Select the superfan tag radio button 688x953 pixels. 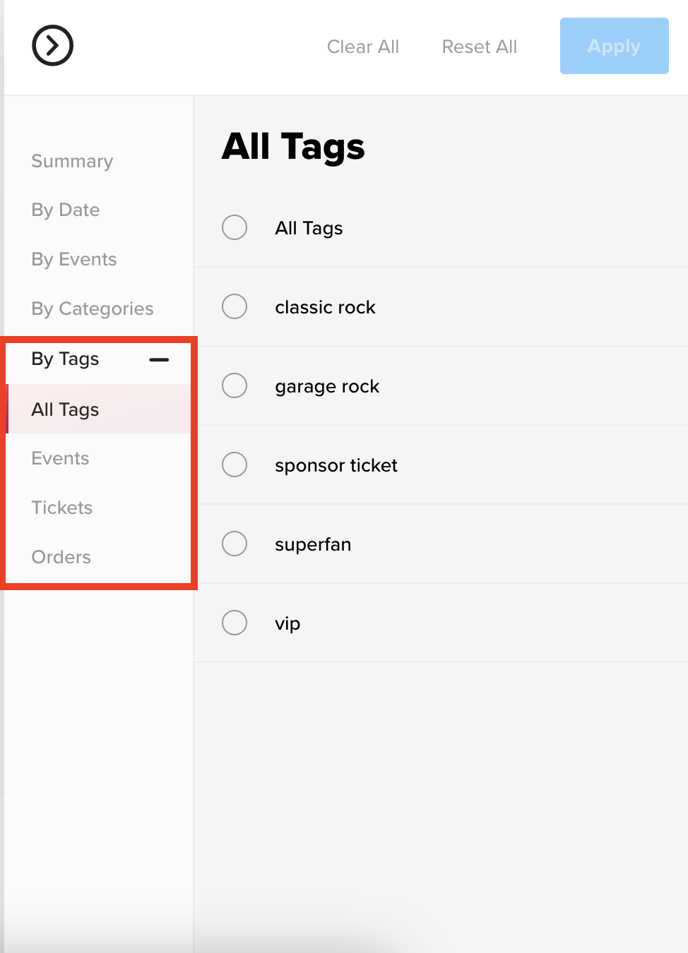coord(234,544)
